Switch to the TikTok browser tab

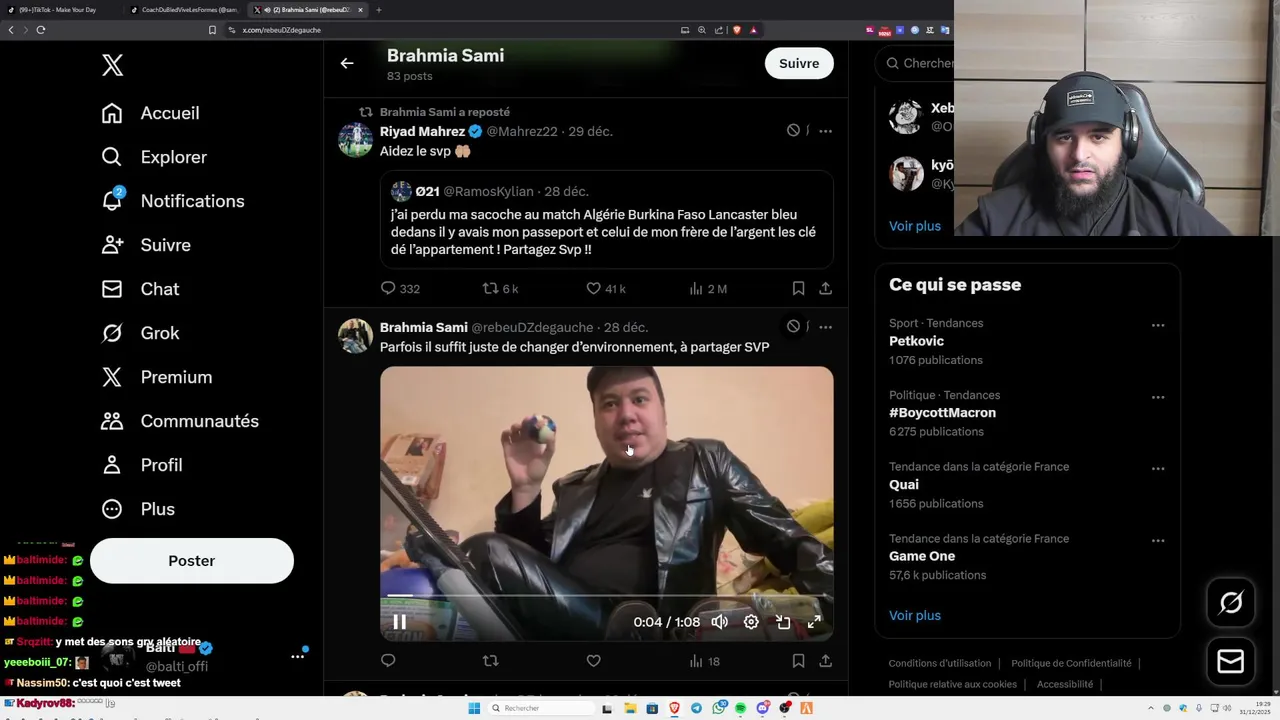(x=60, y=10)
